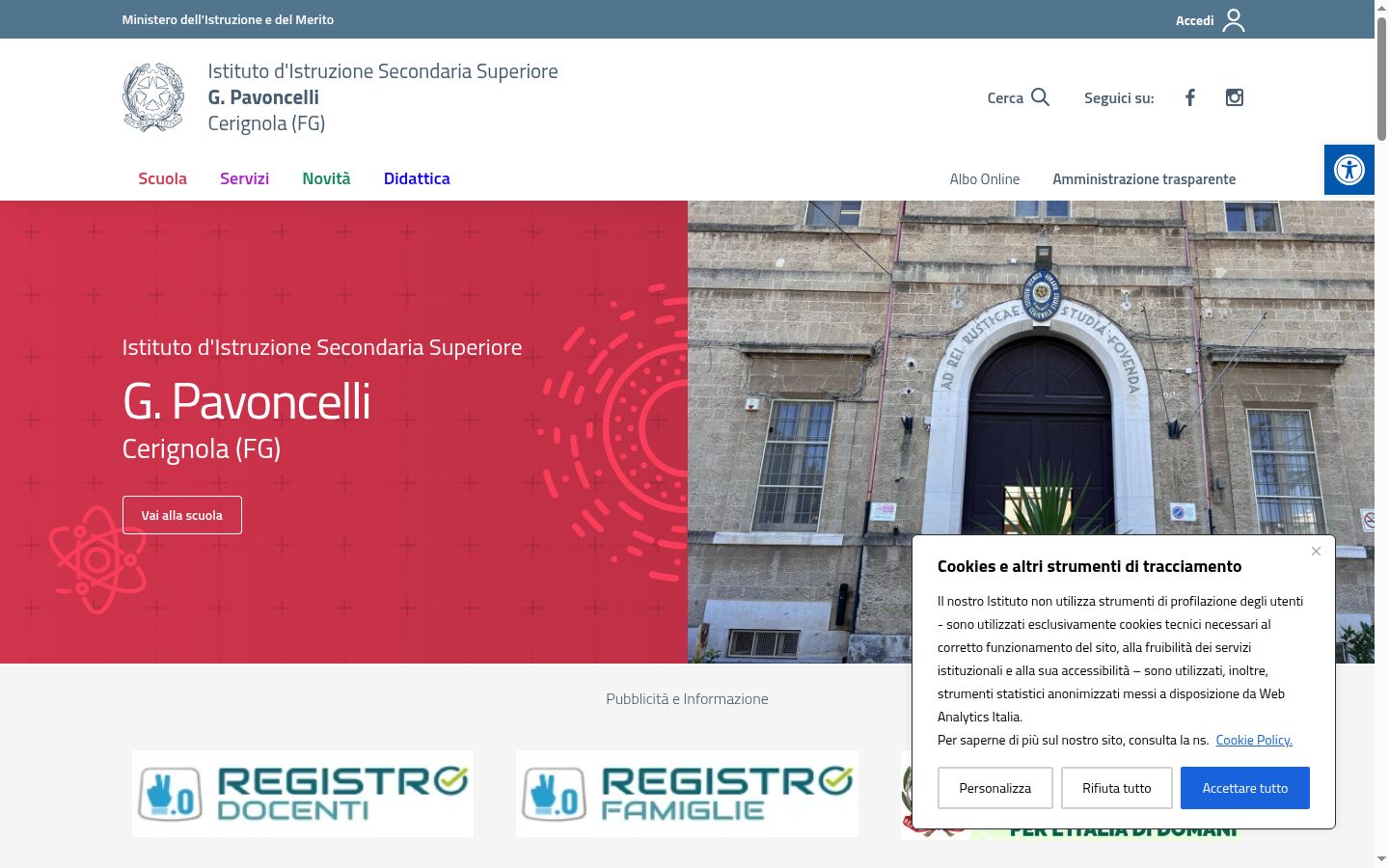This screenshot has height=868, width=1389.
Task: Open the Facebook page icon
Action: pos(1190,97)
